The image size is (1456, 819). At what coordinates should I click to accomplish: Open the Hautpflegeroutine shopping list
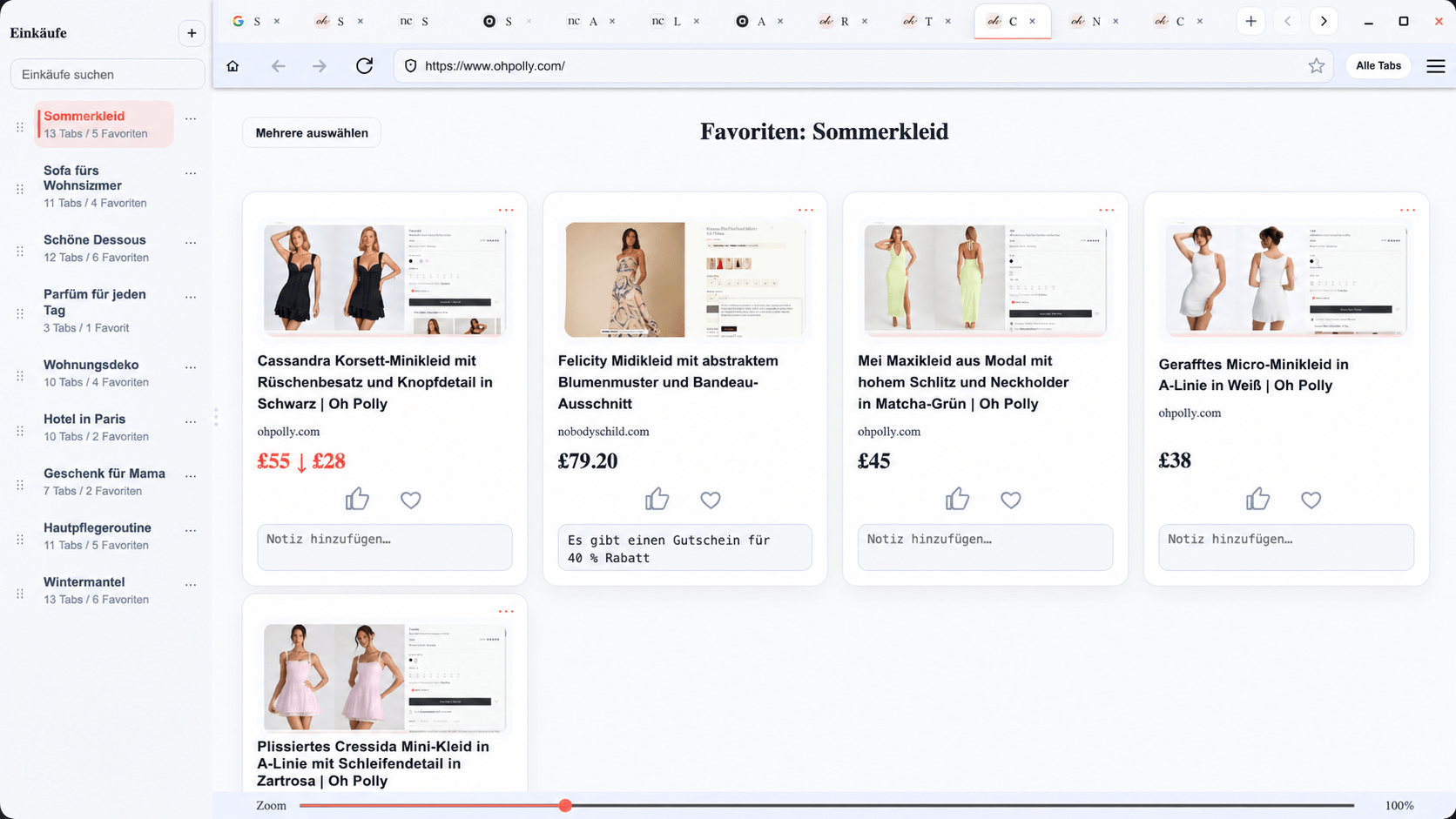point(97,535)
